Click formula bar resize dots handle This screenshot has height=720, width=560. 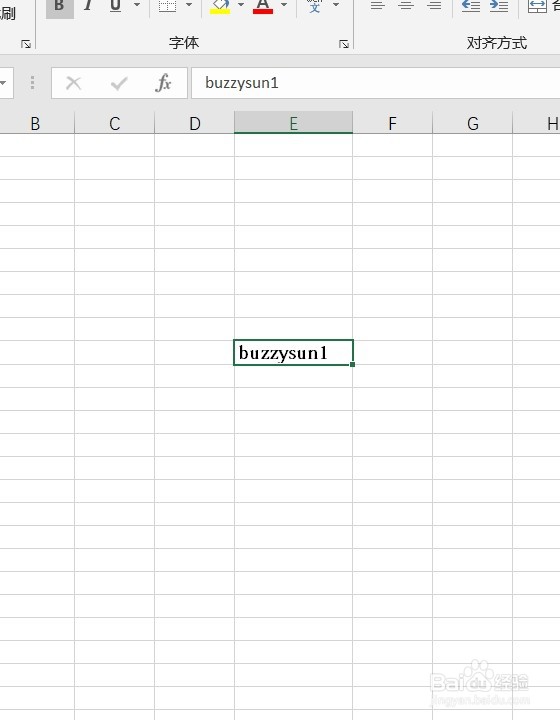point(32,83)
